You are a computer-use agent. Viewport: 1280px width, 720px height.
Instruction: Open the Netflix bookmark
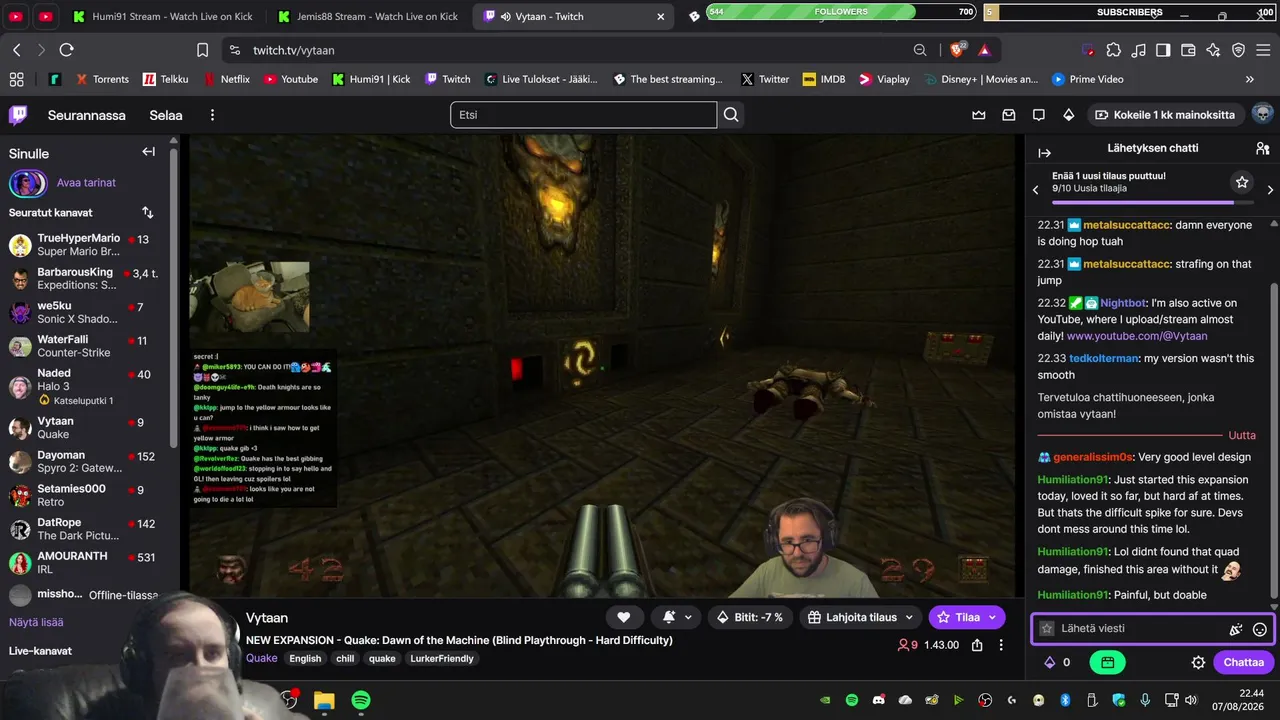click(x=226, y=79)
